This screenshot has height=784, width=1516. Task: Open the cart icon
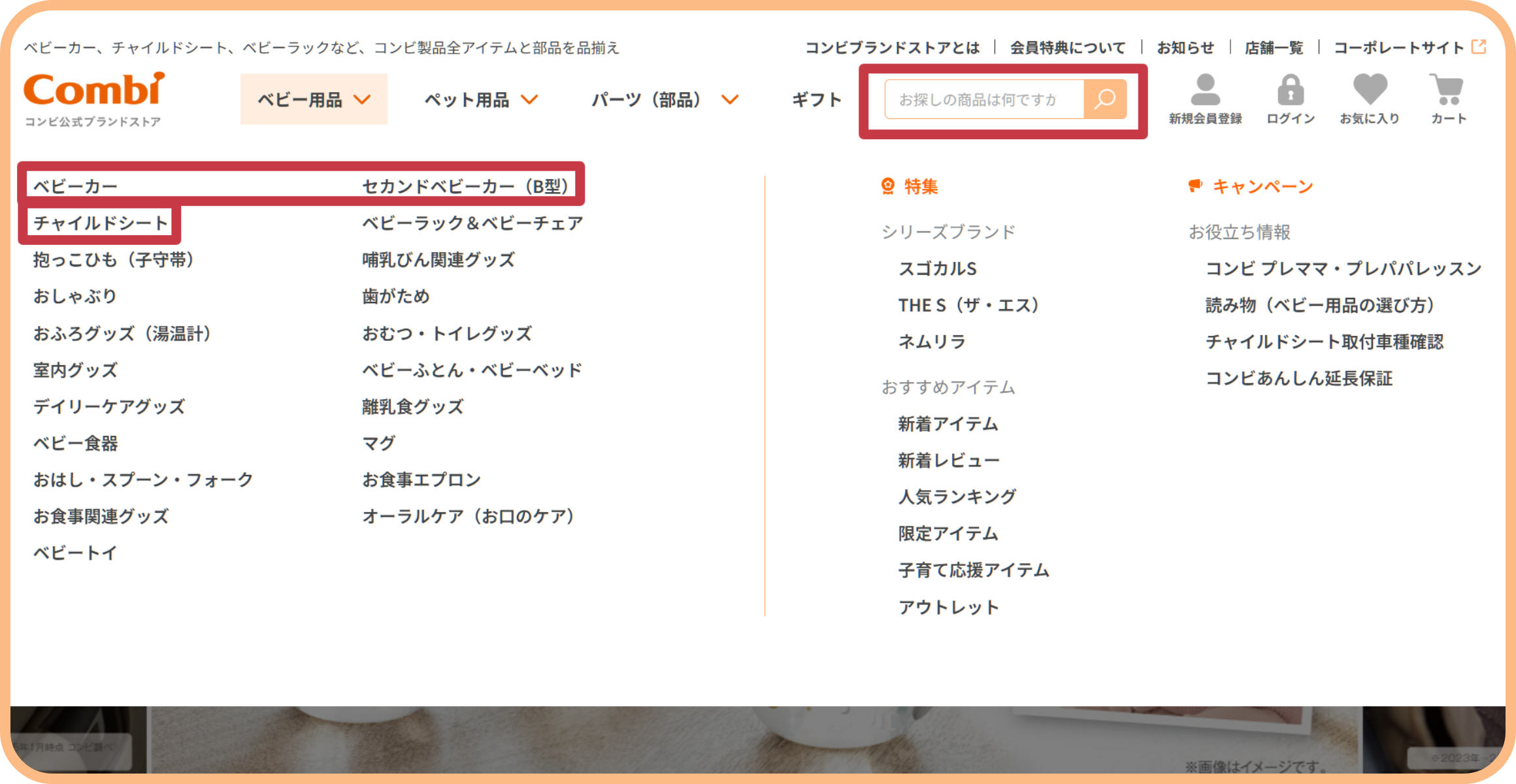point(1447,91)
